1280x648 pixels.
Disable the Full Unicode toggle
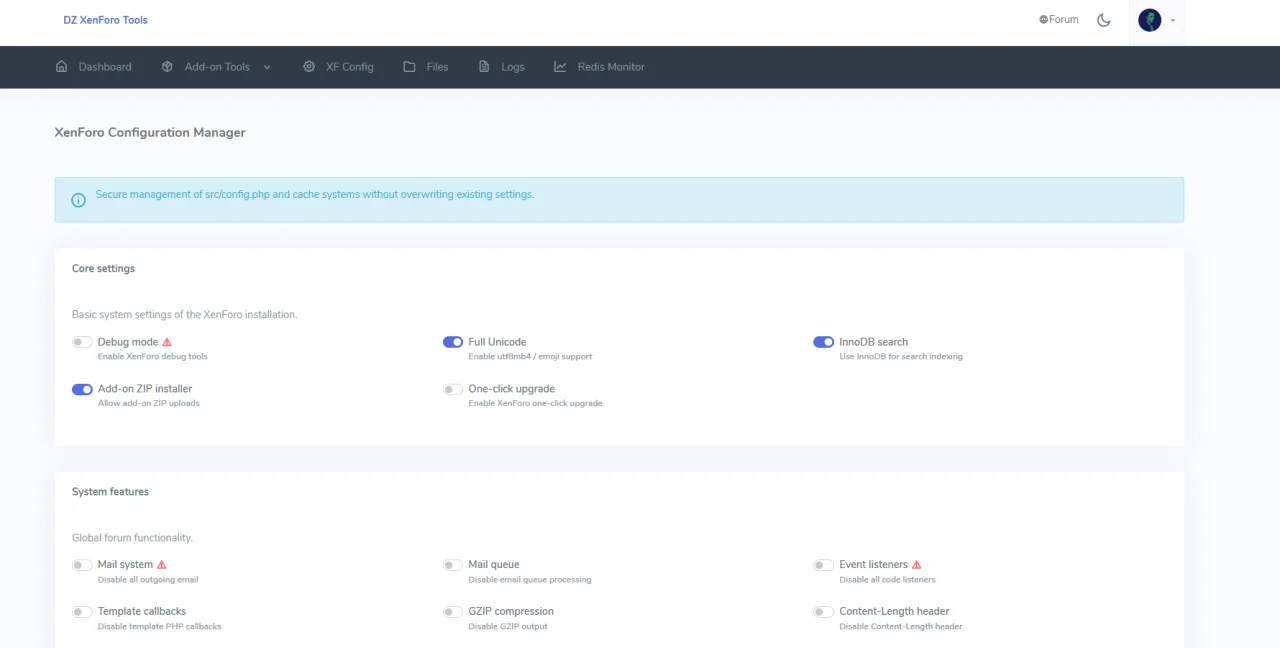[453, 342]
